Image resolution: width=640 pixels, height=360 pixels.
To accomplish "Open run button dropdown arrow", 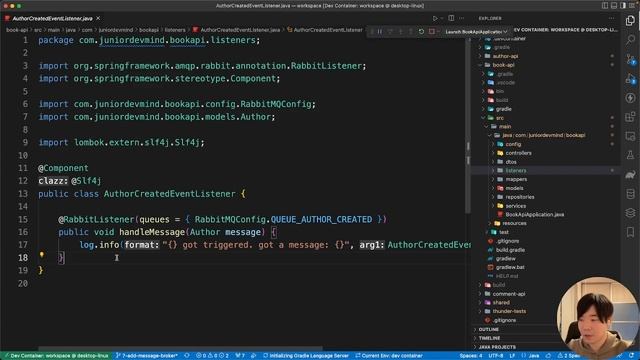I will pos(442,18).
